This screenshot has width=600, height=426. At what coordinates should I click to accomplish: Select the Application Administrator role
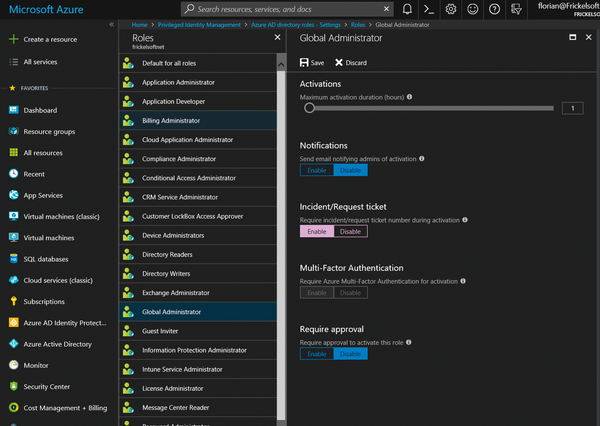[x=198, y=82]
